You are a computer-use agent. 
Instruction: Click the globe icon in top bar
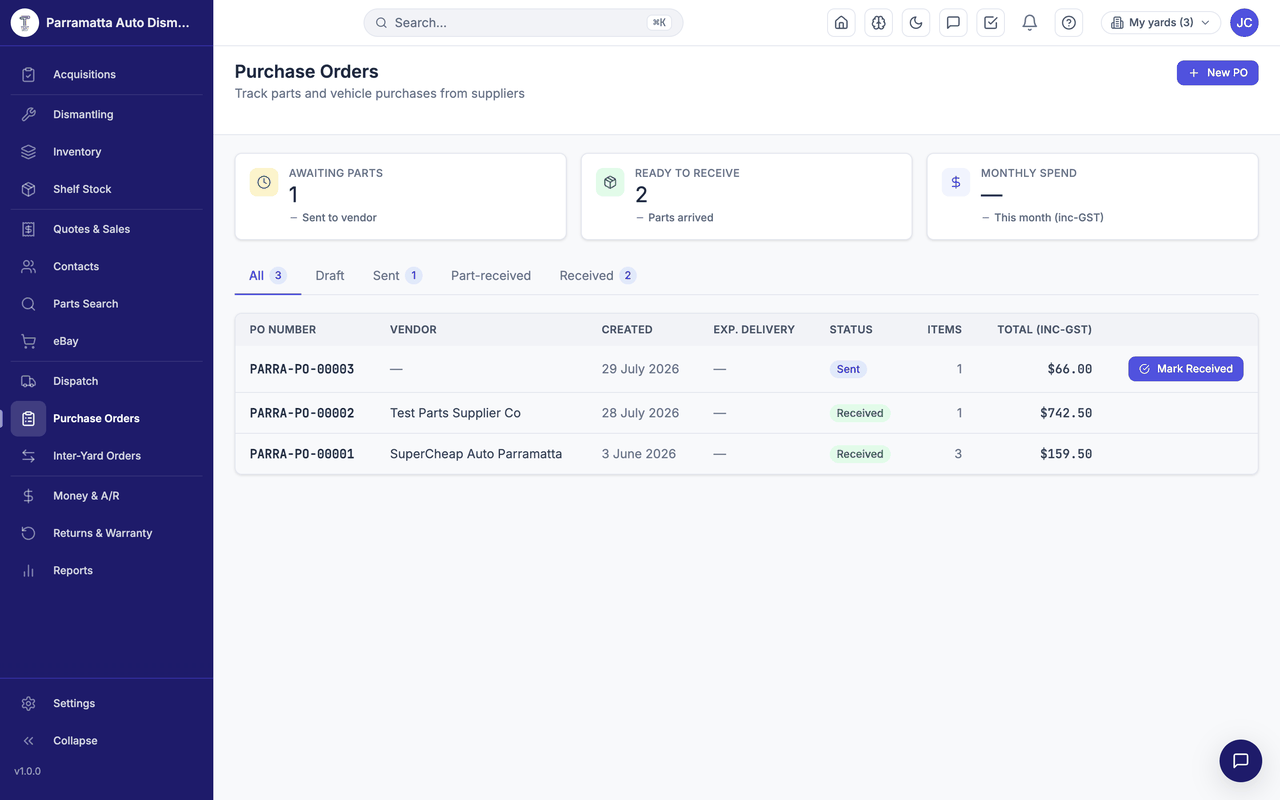(x=879, y=22)
